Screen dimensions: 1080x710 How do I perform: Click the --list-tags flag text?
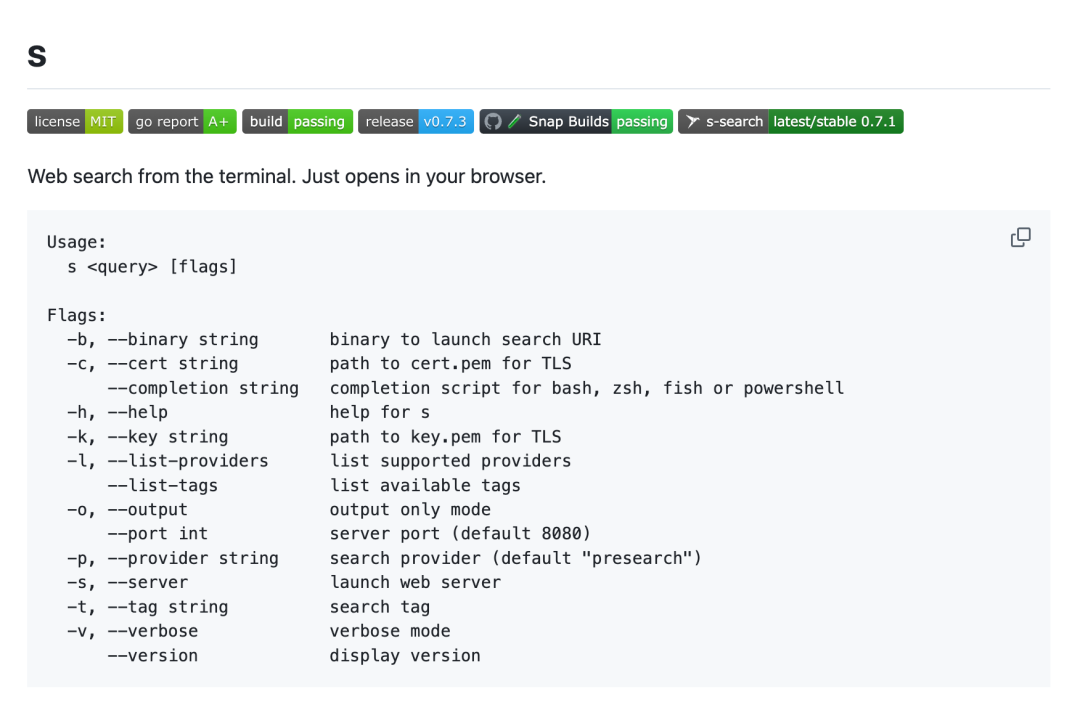[x=162, y=485]
